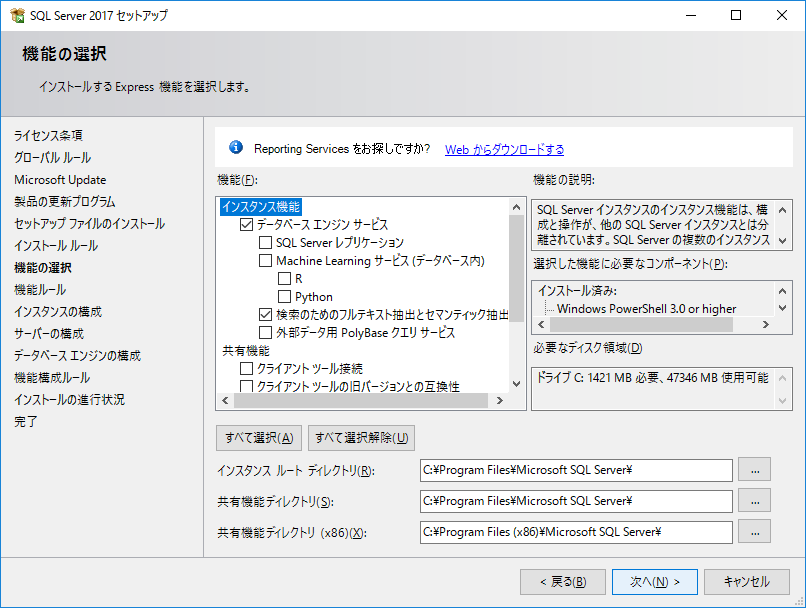Maximize the SQL Server setup window
This screenshot has height=608, width=806.
736,15
